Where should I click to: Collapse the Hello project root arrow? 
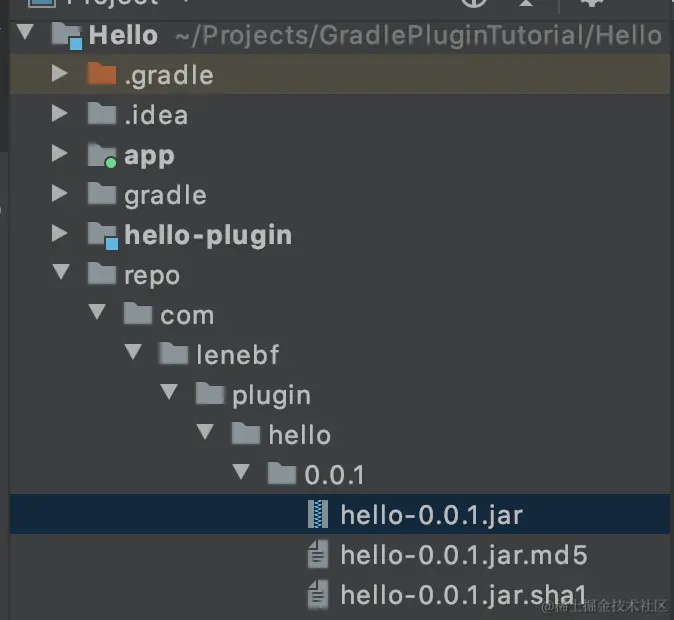(25, 32)
